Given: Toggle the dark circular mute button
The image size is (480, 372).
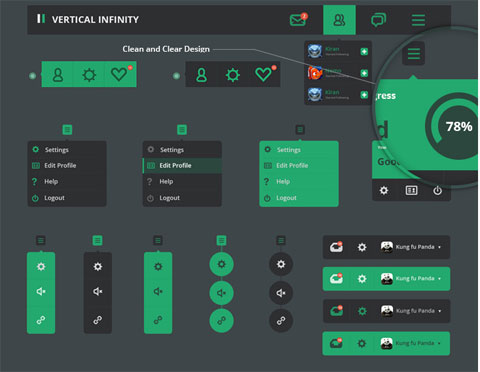Looking at the screenshot, I should pos(281,293).
